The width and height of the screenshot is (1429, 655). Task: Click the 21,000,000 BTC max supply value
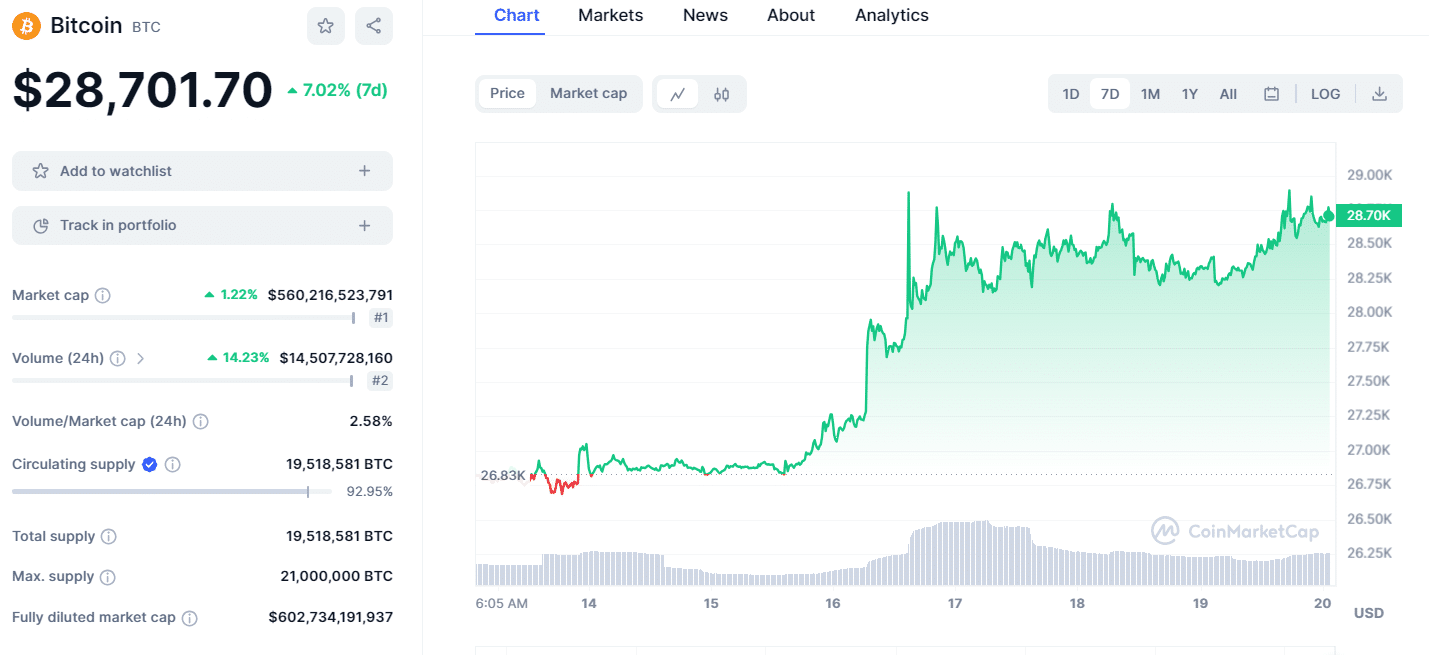(x=337, y=576)
